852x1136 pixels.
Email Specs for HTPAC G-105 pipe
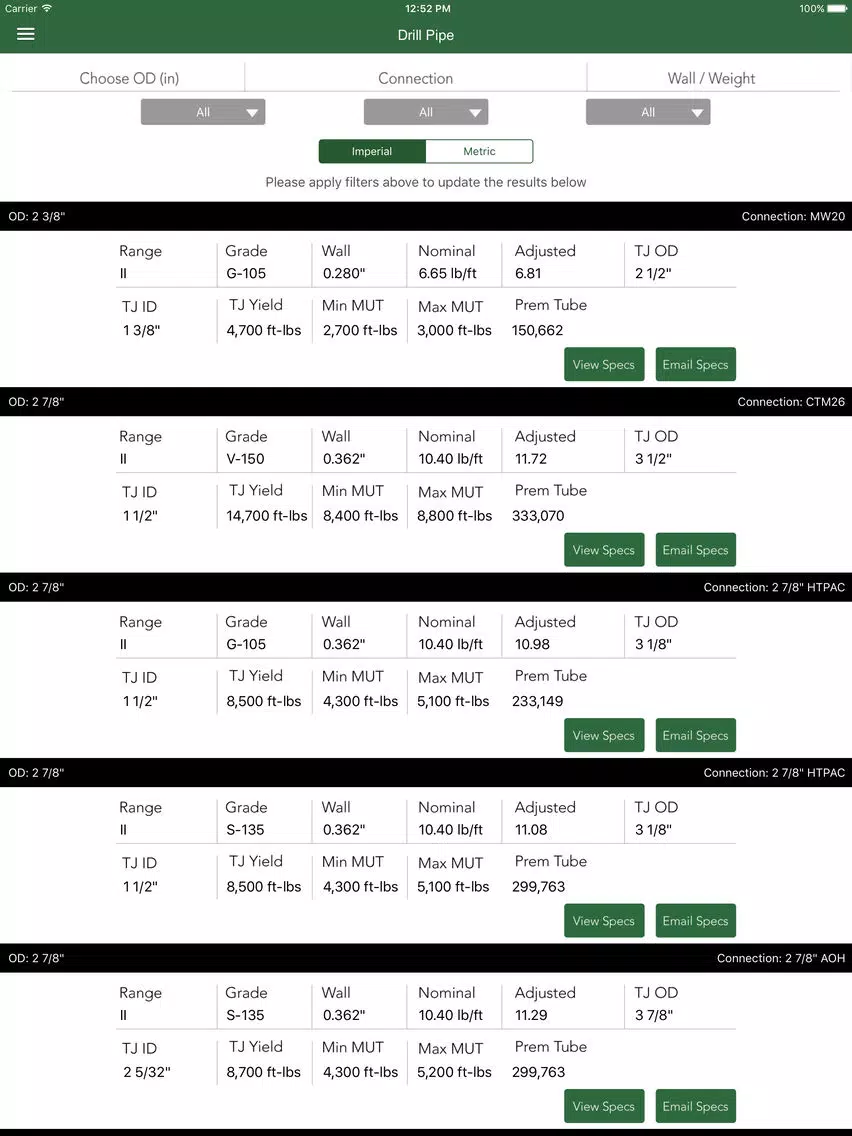click(696, 735)
